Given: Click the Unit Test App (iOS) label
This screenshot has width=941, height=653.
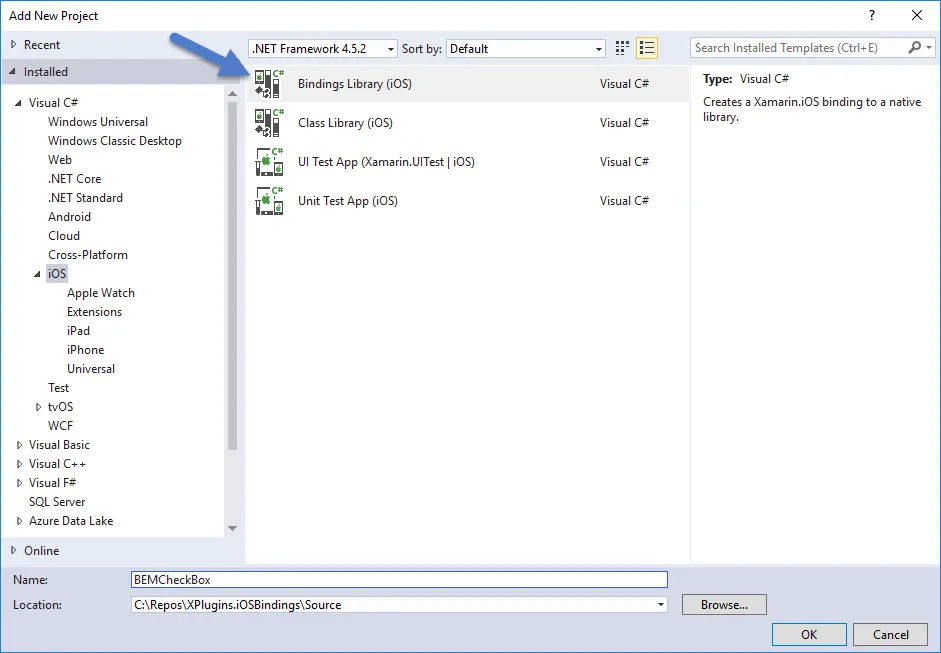Looking at the screenshot, I should pos(348,200).
